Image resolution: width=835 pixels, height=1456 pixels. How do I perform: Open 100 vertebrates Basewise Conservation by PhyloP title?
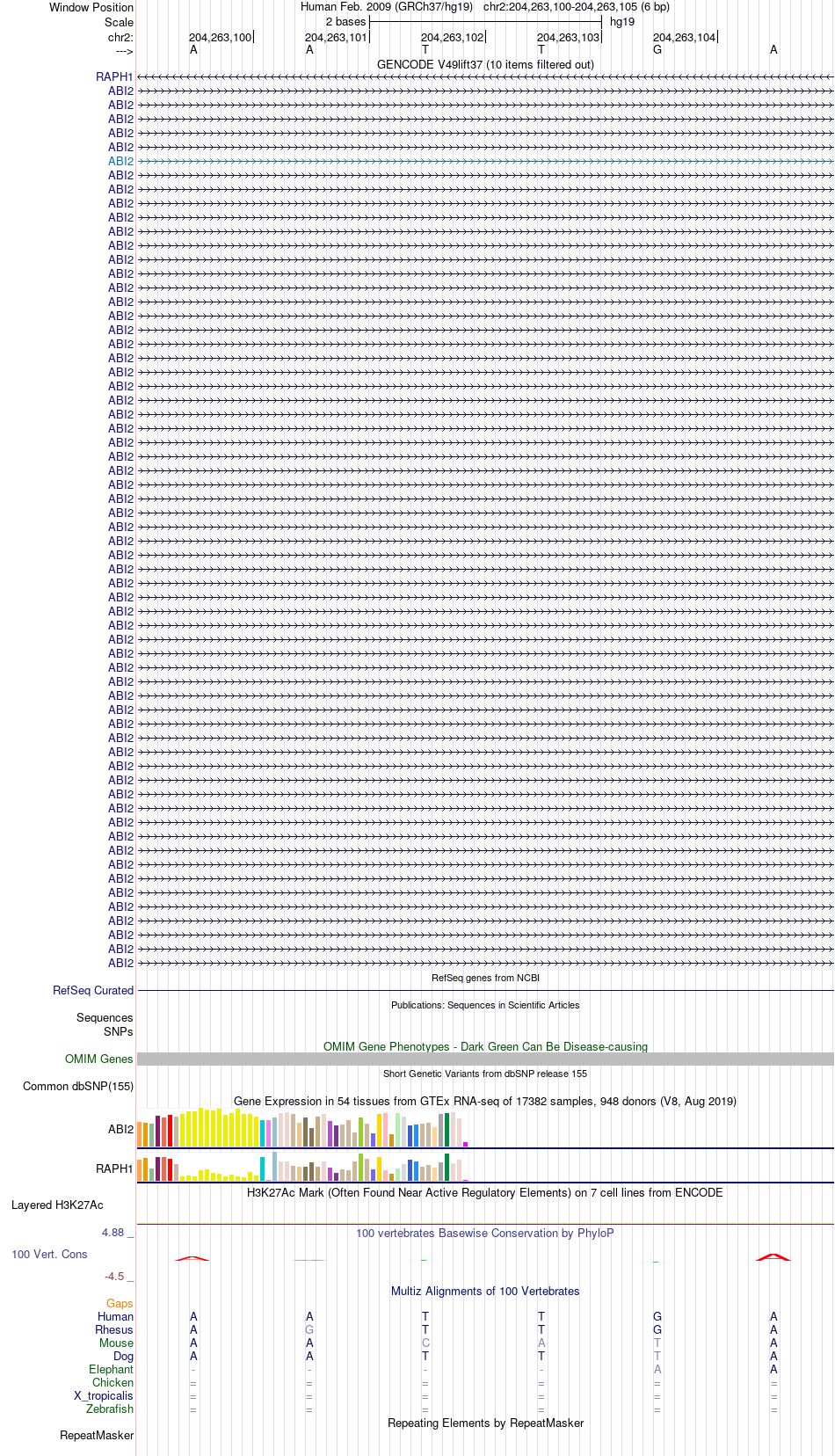pyautogui.click(x=485, y=1234)
